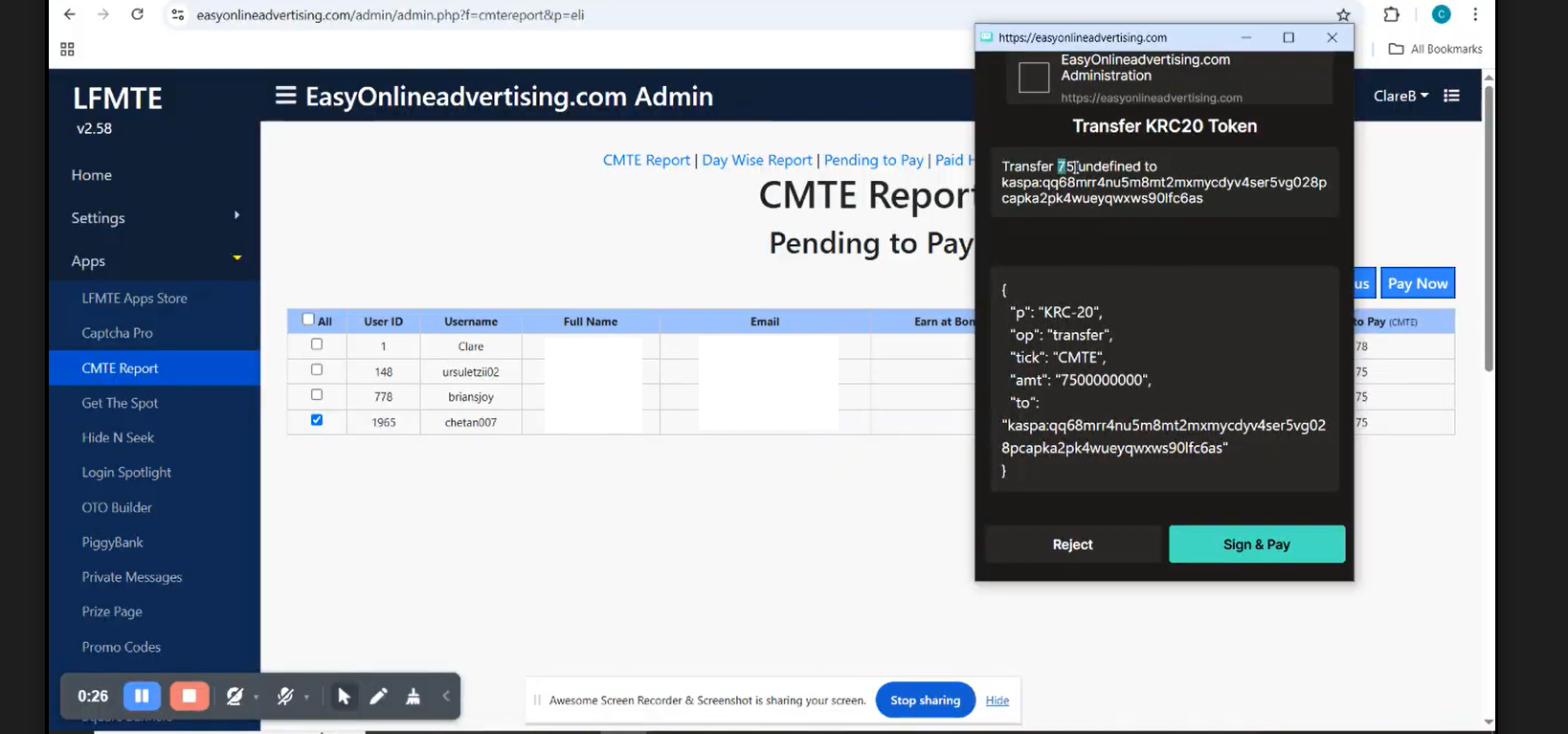Go back in the browser
Image resolution: width=1568 pixels, height=734 pixels.
[69, 14]
